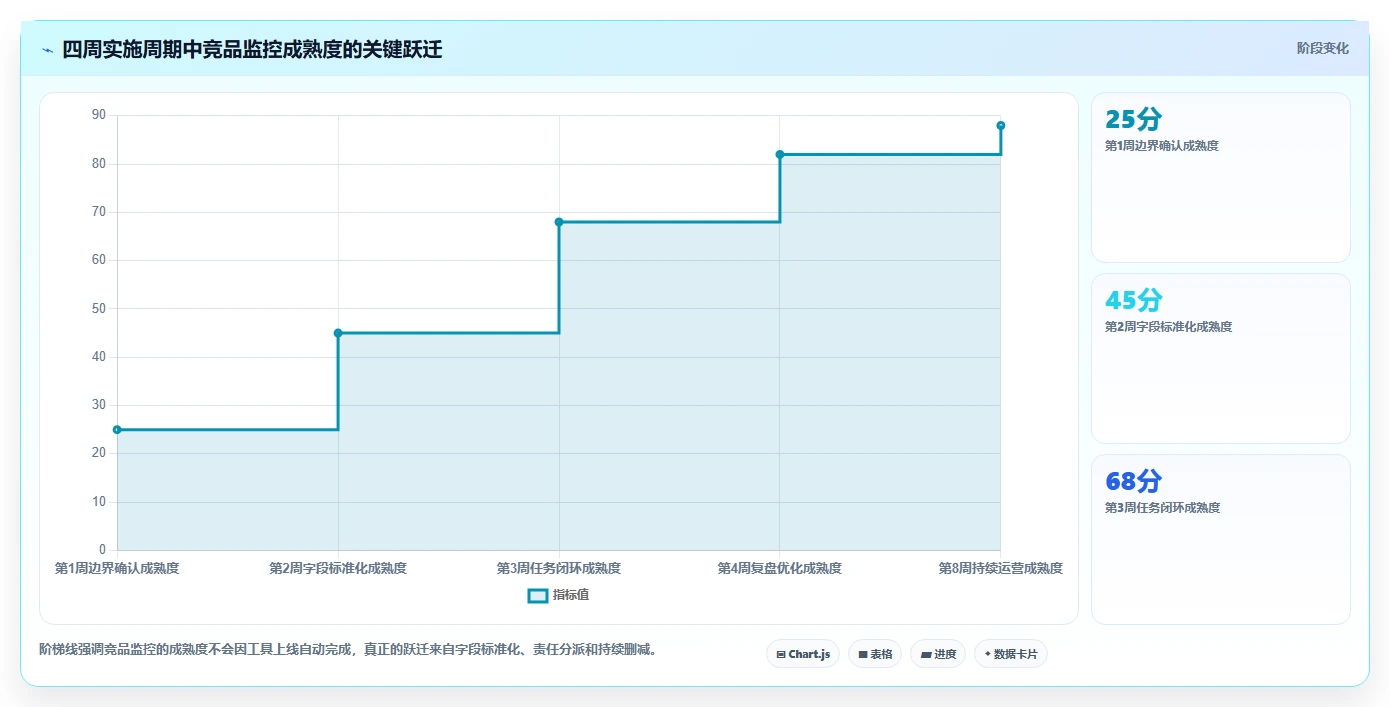Screen dimensions: 1390x707
Task: Select the 25分 metric card
Action: pos(1221,178)
